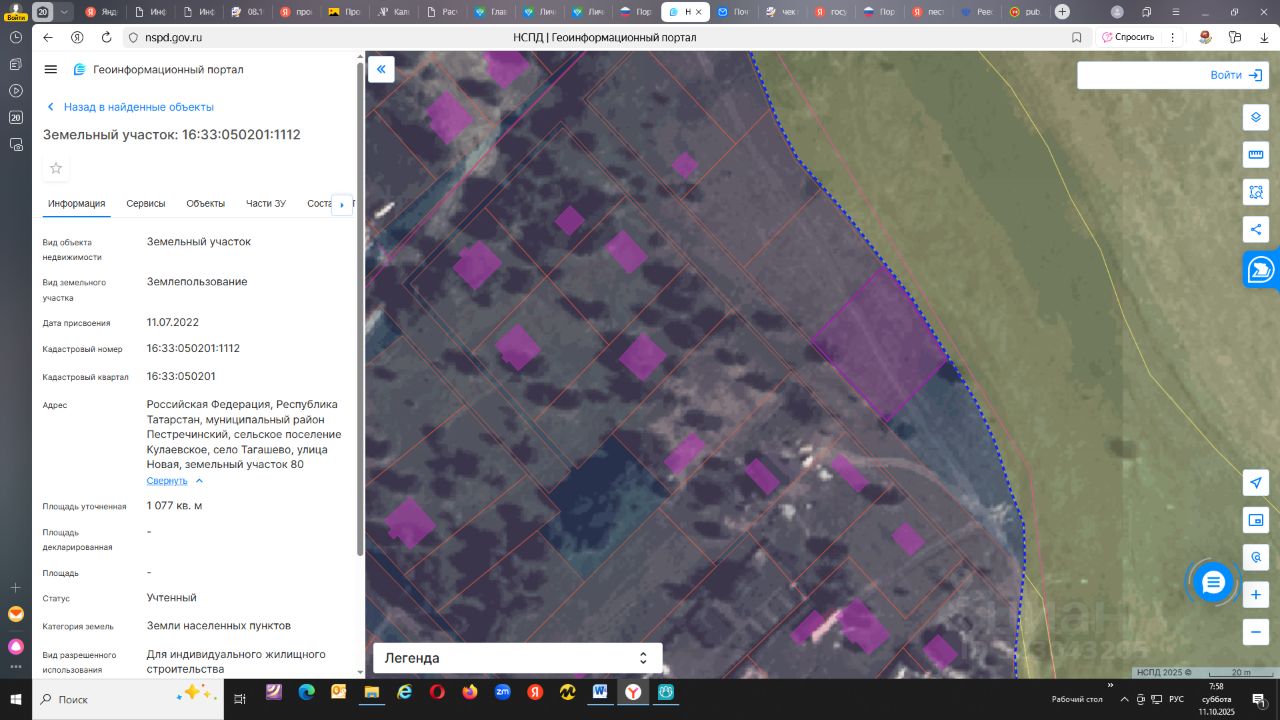Screen dimensions: 1280x720
Task: Collapse the left info panel with double arrows
Action: (x=381, y=69)
